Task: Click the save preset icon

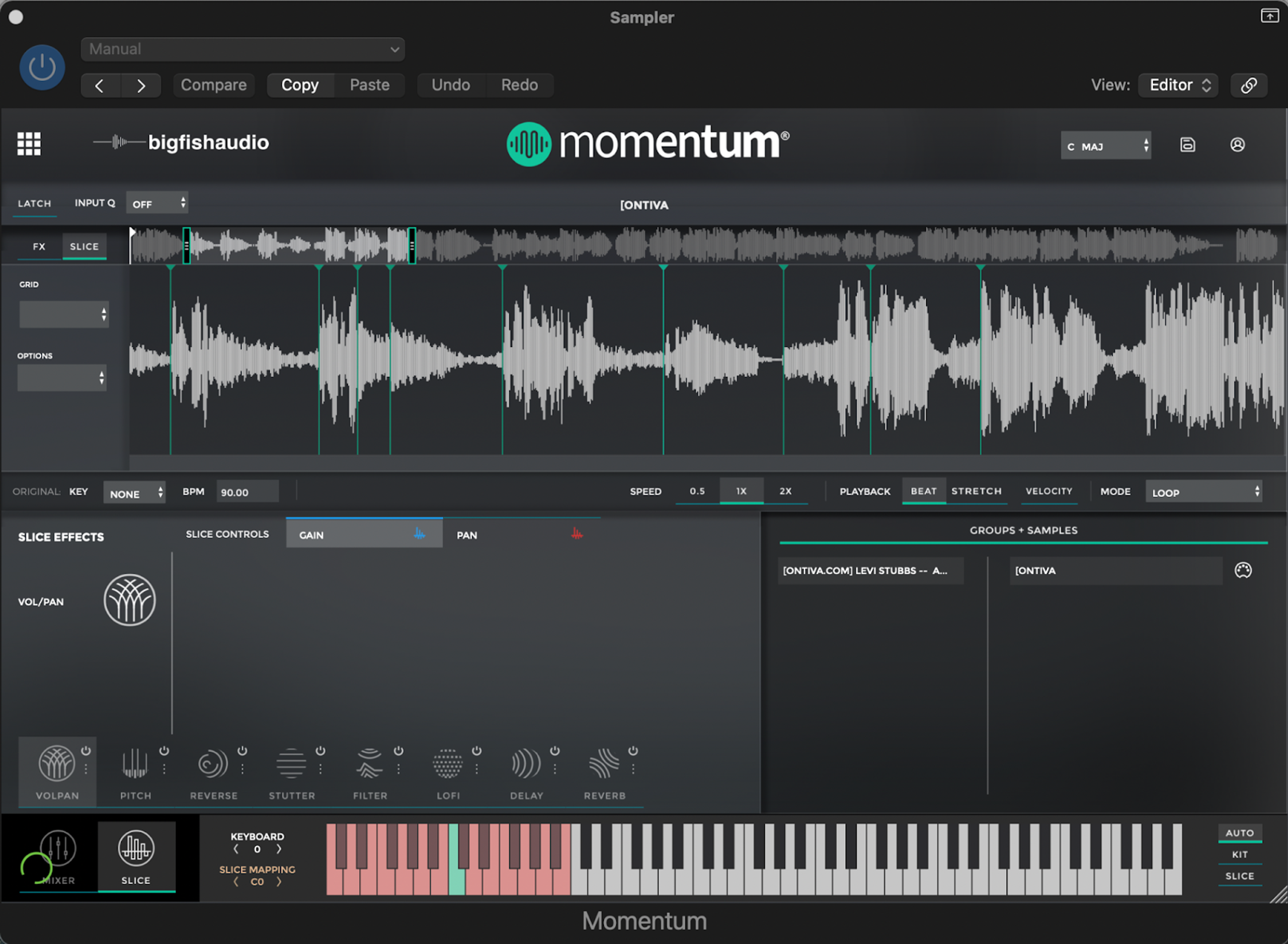Action: 1187,145
